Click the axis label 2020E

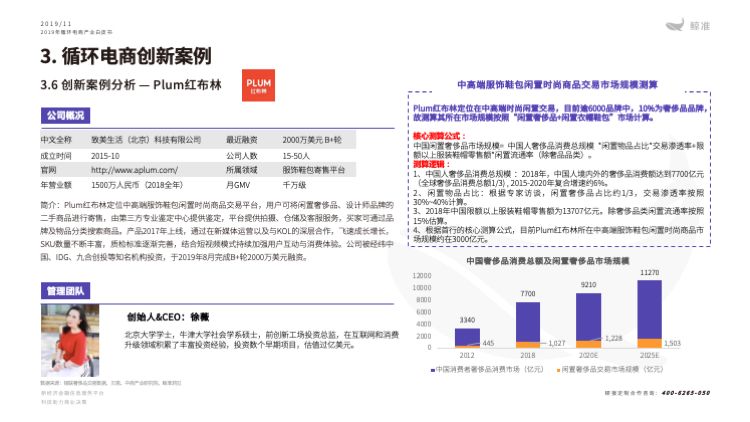(588, 355)
